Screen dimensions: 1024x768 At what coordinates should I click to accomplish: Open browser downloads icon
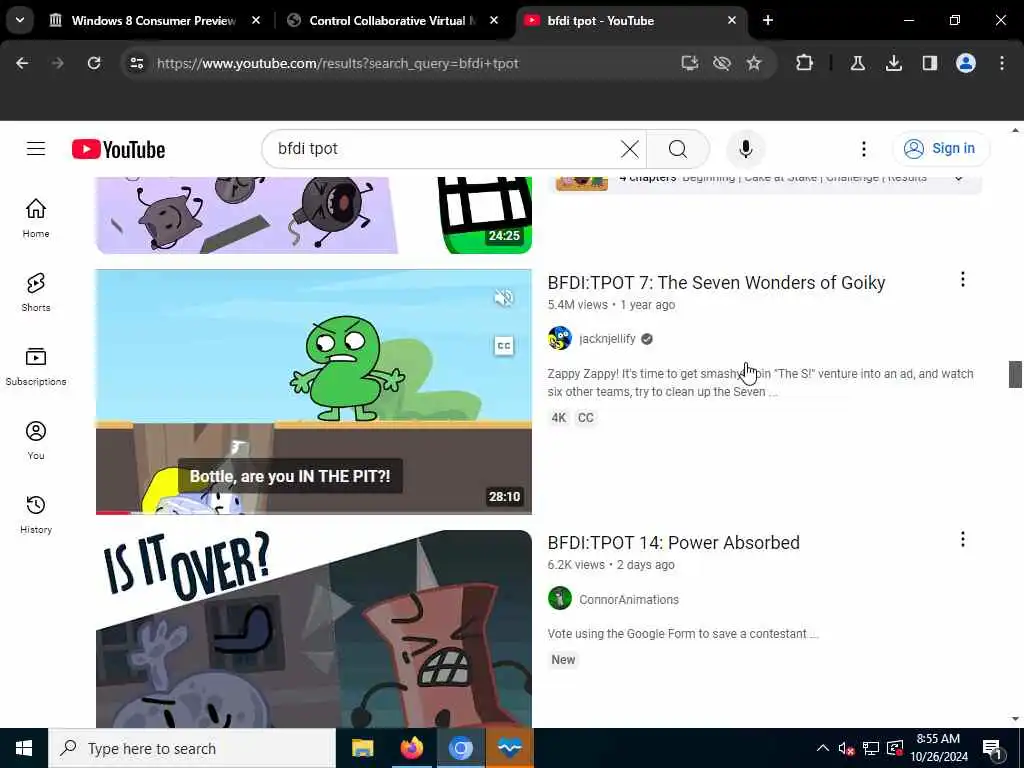(893, 63)
